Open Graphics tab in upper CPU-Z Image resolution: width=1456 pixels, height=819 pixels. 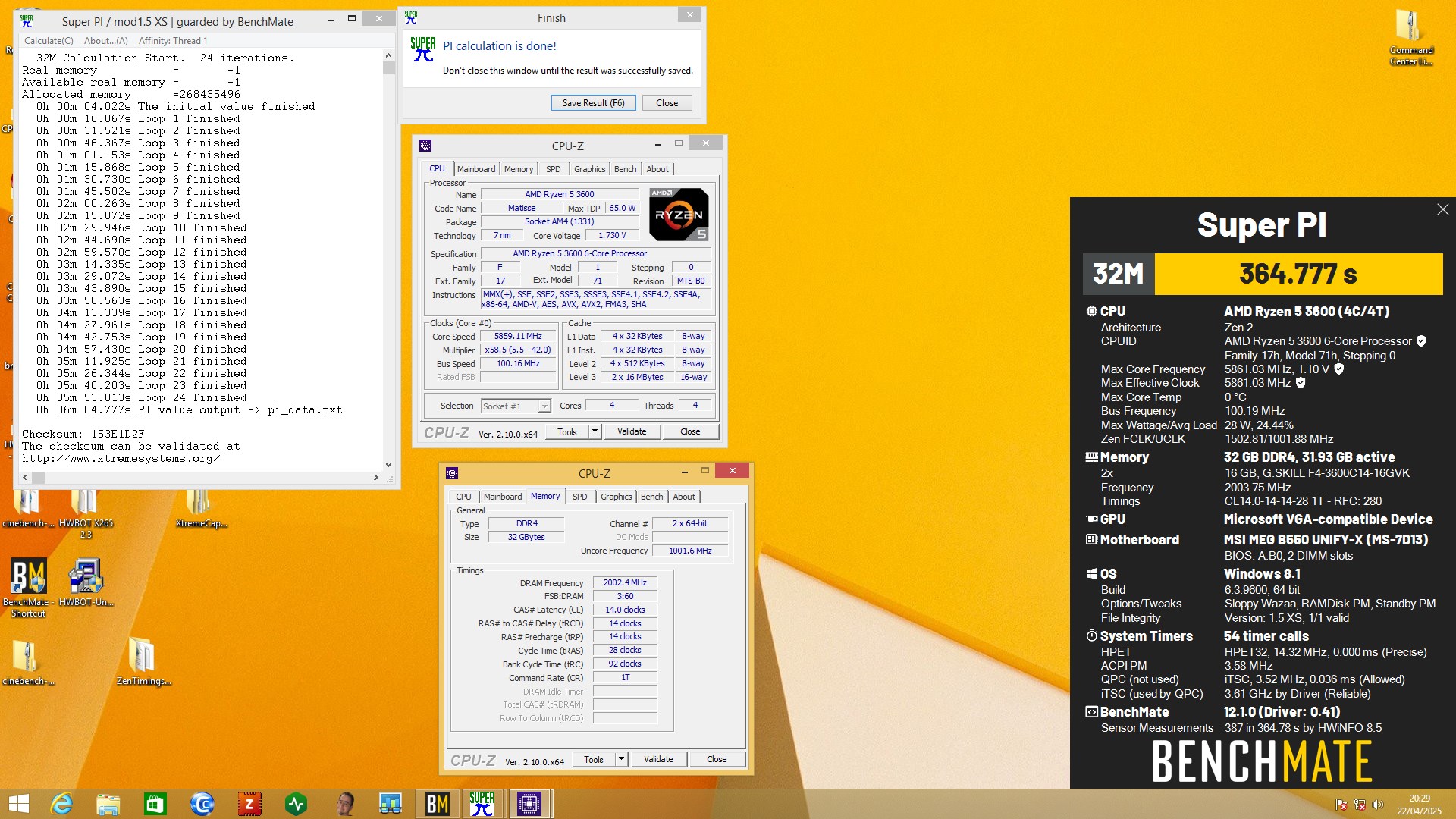pos(589,169)
